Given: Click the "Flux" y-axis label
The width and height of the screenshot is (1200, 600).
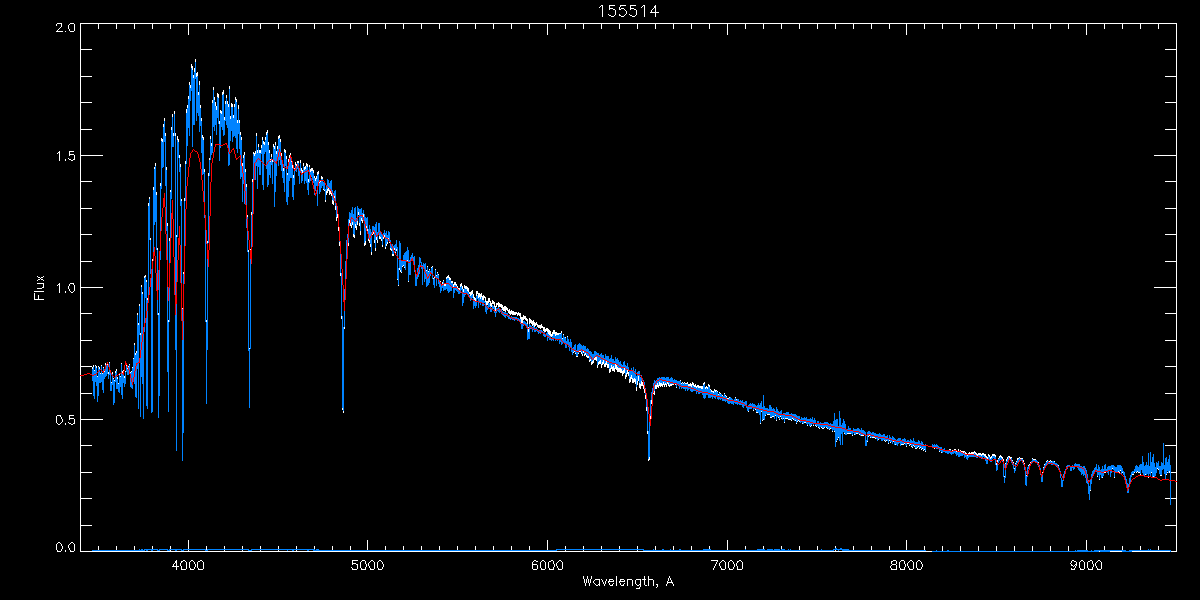Looking at the screenshot, I should [x=41, y=288].
